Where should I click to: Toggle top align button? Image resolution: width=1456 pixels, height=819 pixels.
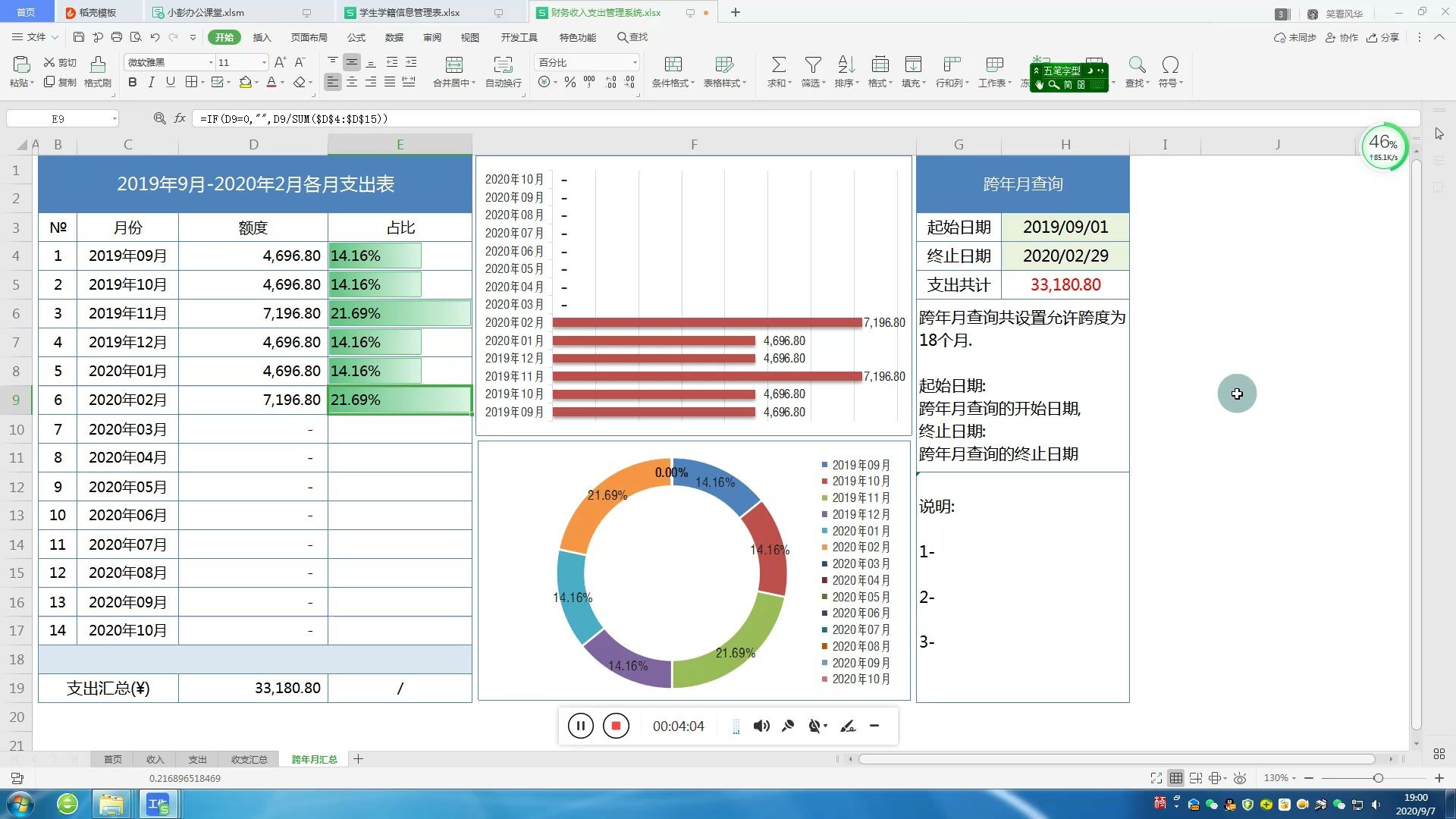coord(332,62)
